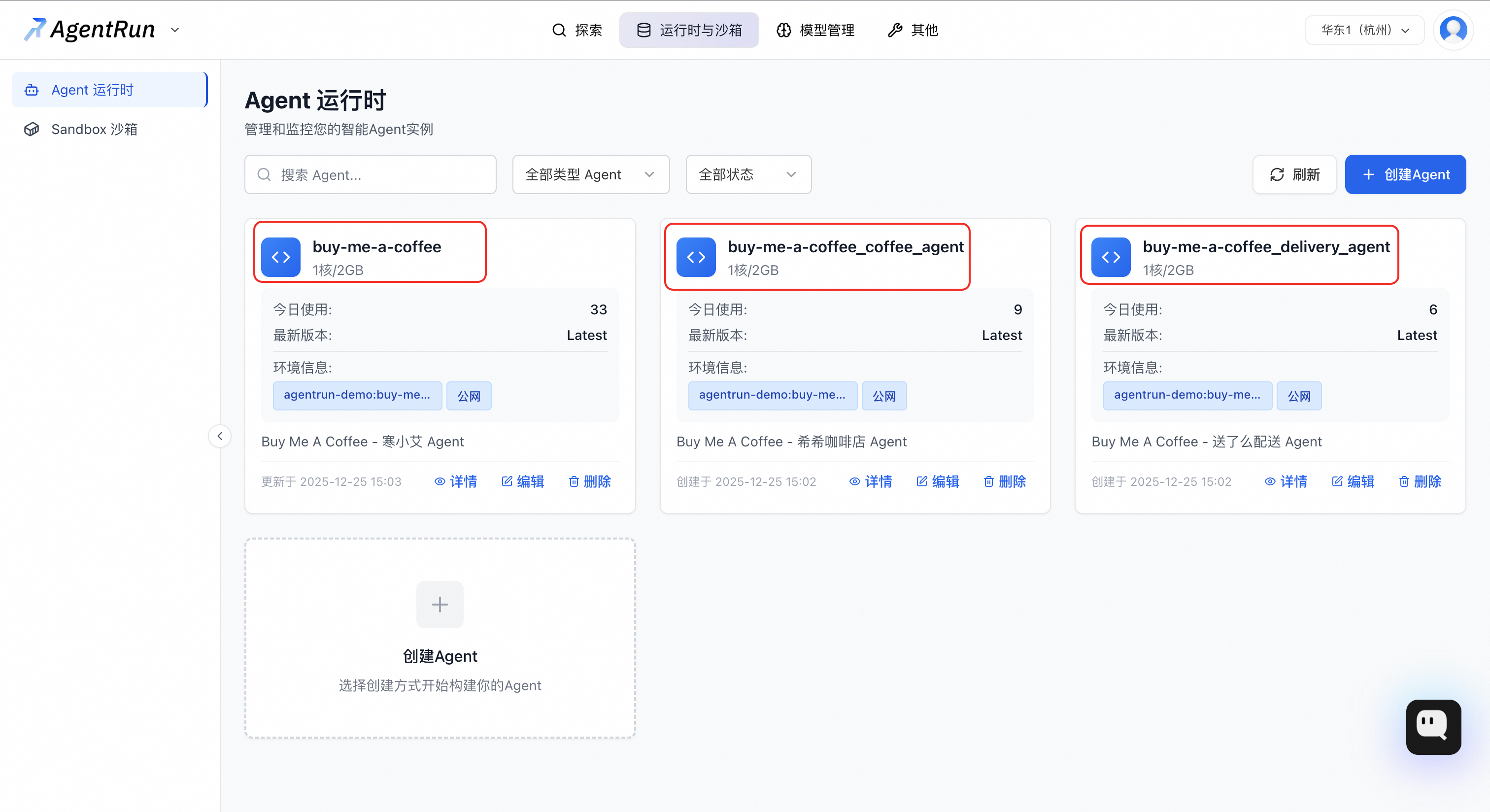View details of buy-me-a-coffee_coffee_agent

pos(871,481)
